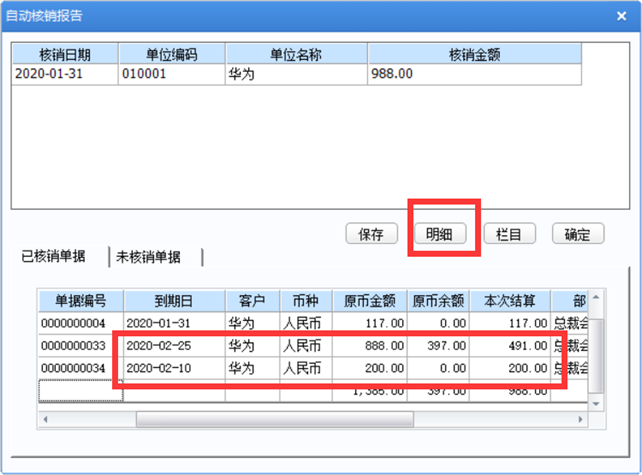The width and height of the screenshot is (642, 475).
Task: Click the empty cell under 单据编号
Action: [x=81, y=391]
